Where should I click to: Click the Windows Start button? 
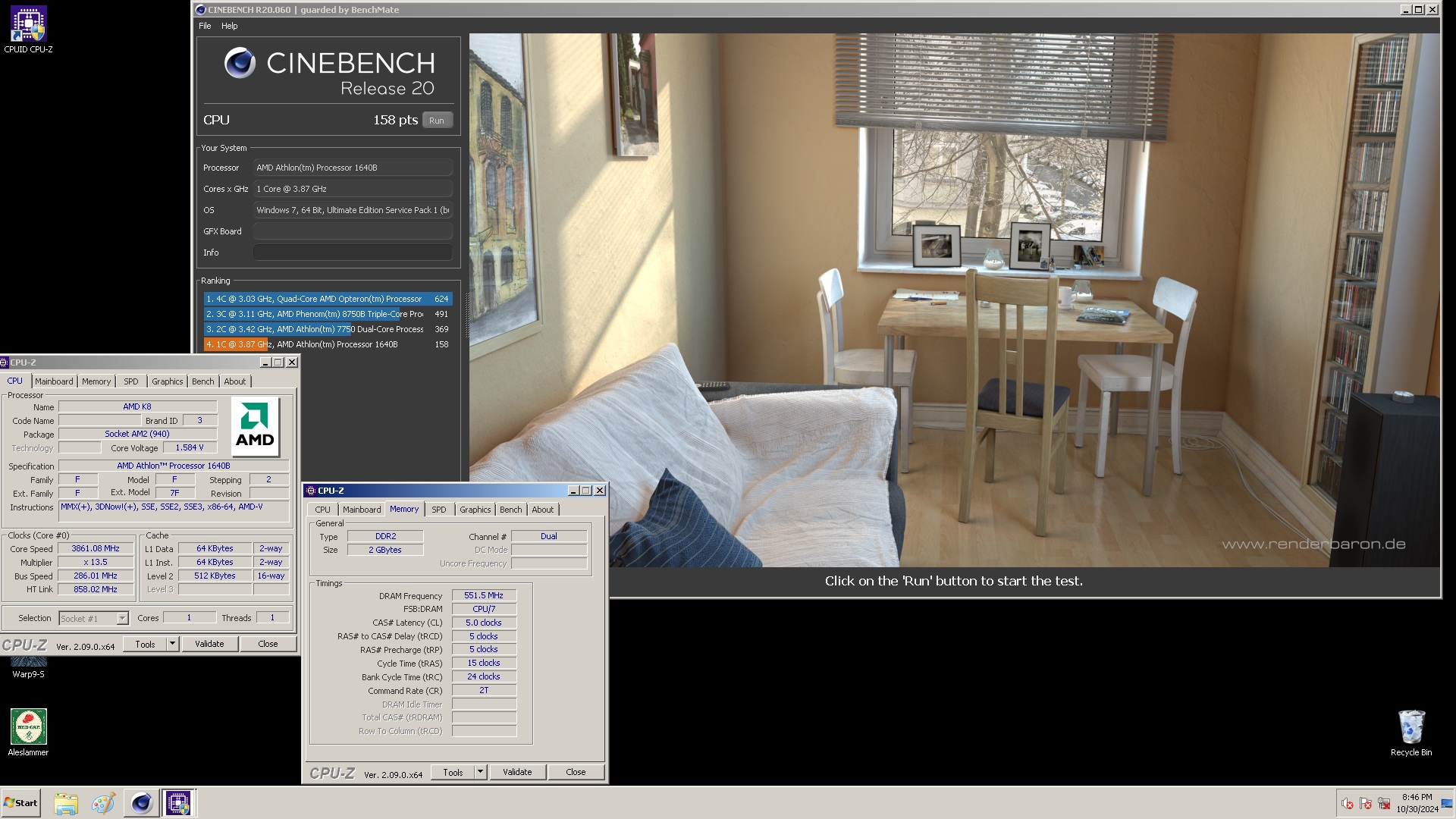point(20,803)
